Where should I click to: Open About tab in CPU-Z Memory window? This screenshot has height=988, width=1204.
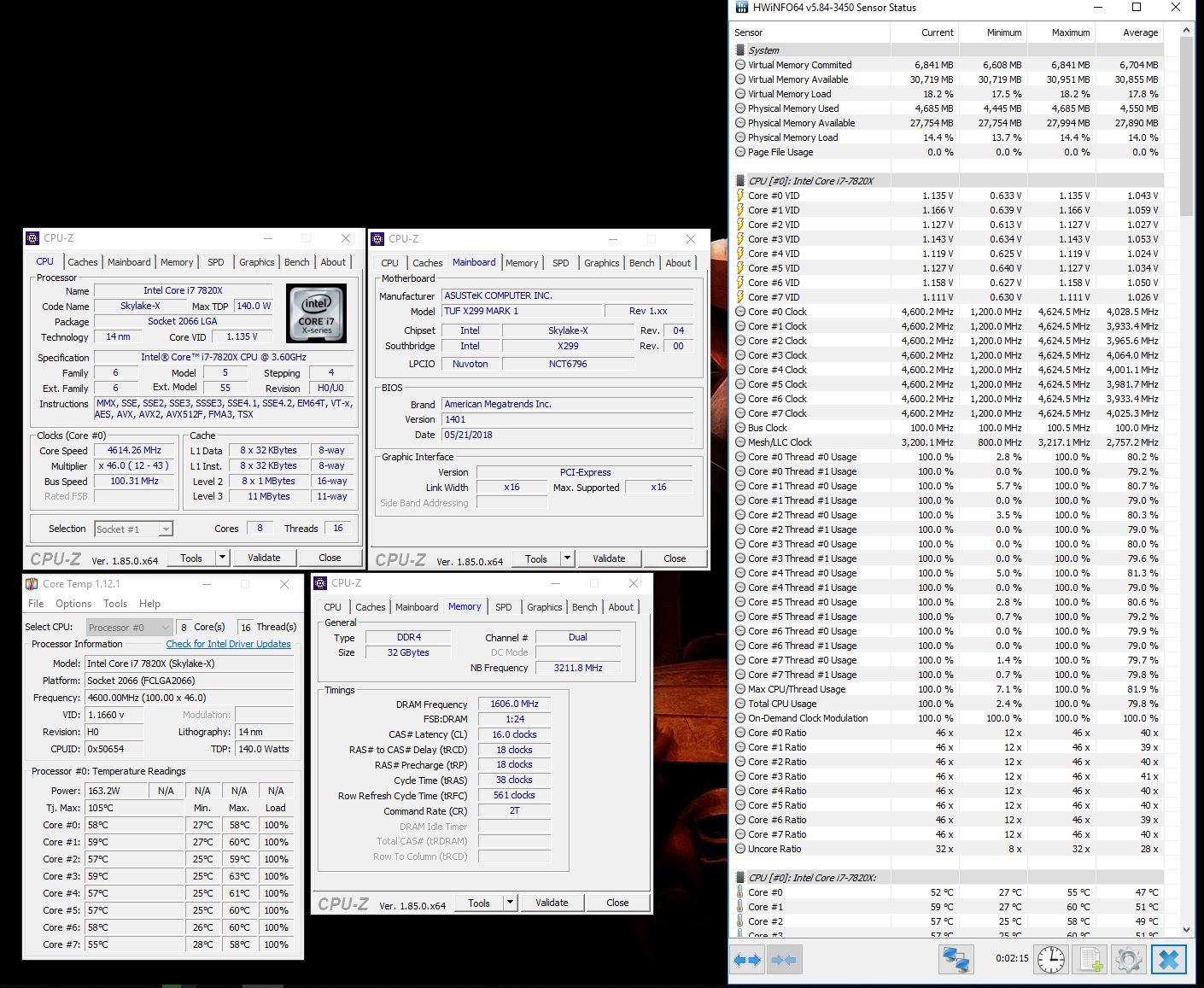pyautogui.click(x=621, y=607)
